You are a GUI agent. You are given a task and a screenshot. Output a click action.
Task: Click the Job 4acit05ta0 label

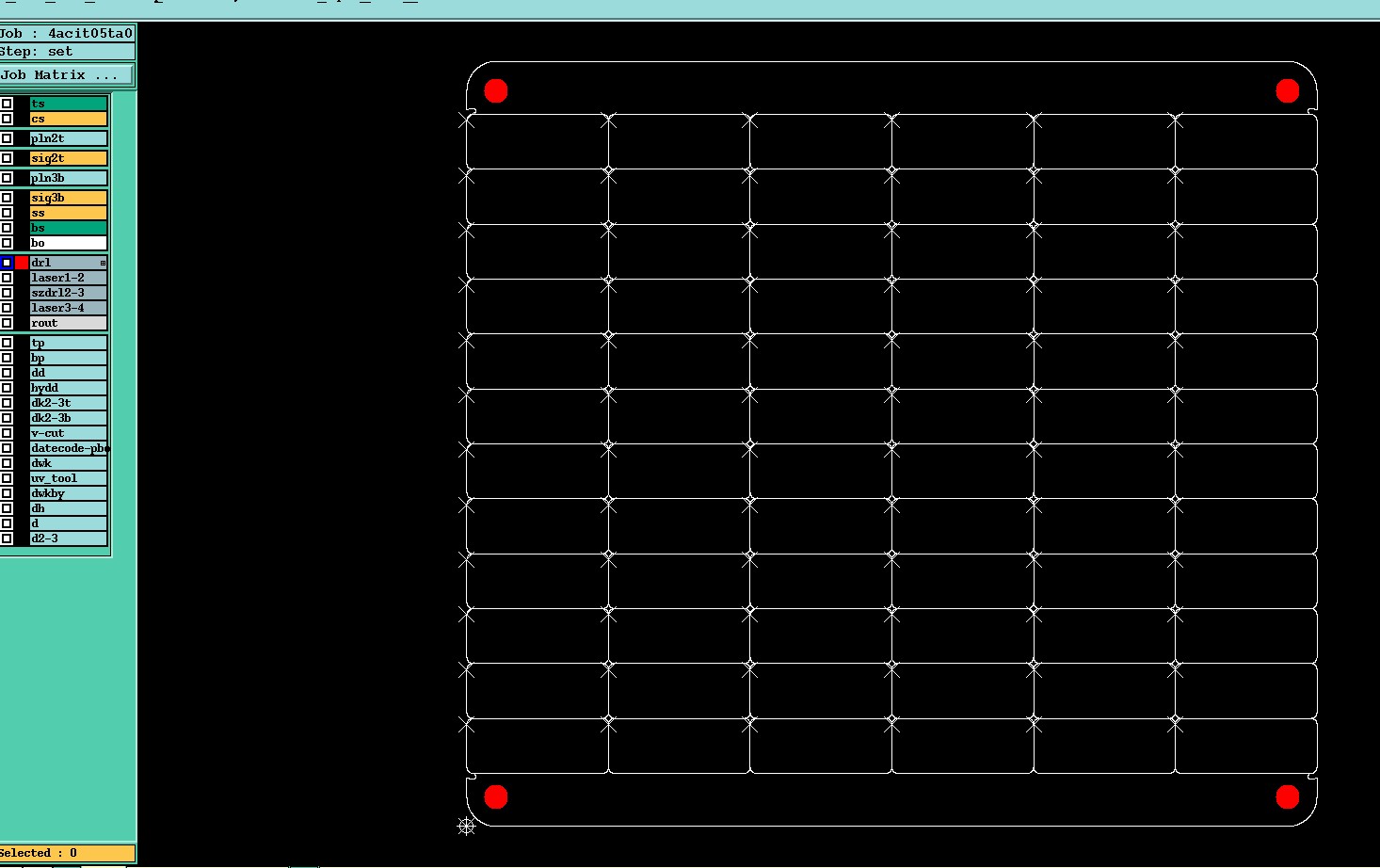(67, 33)
